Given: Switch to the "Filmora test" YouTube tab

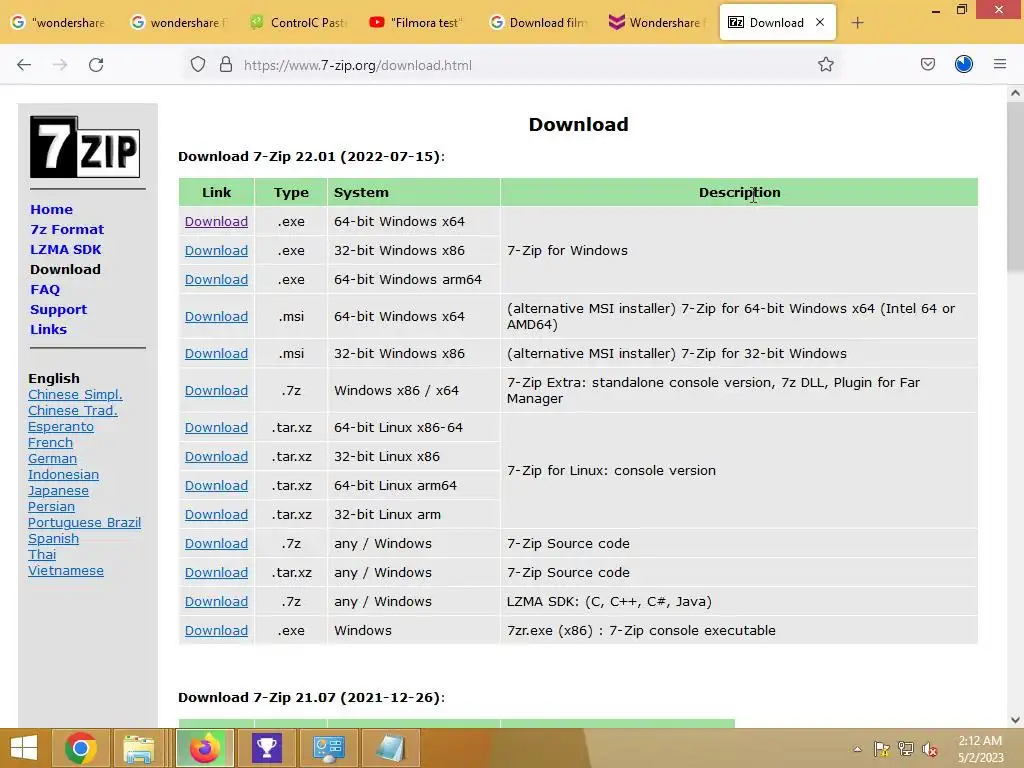Looking at the screenshot, I should point(418,22).
